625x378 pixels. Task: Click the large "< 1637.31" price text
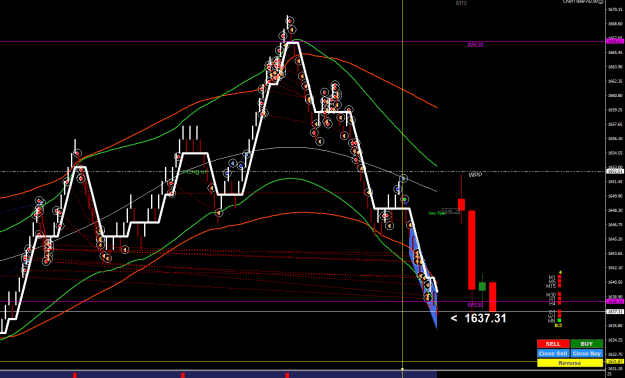(478, 318)
